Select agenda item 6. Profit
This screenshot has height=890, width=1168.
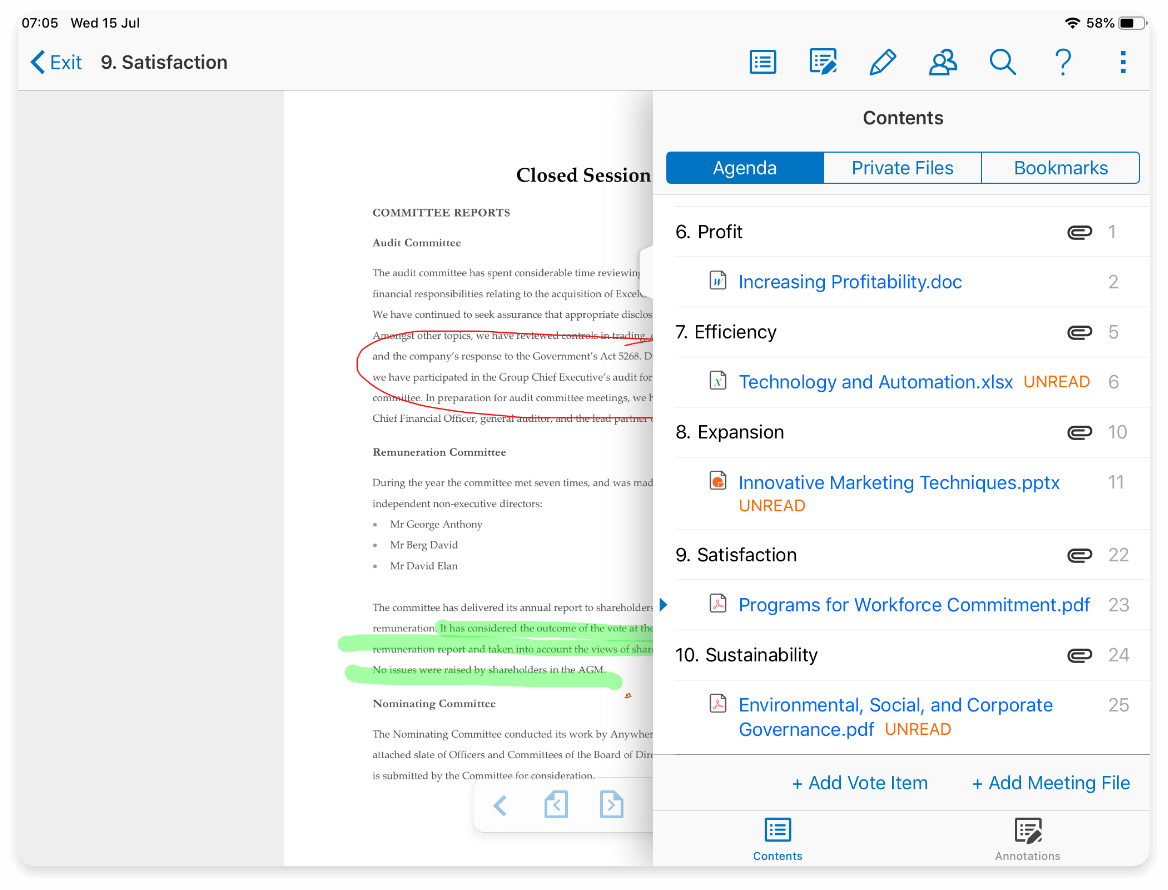point(902,232)
